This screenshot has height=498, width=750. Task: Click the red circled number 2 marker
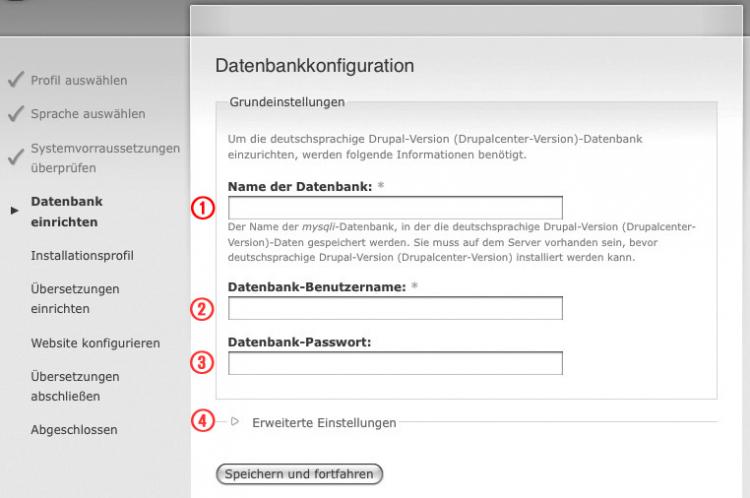203,309
